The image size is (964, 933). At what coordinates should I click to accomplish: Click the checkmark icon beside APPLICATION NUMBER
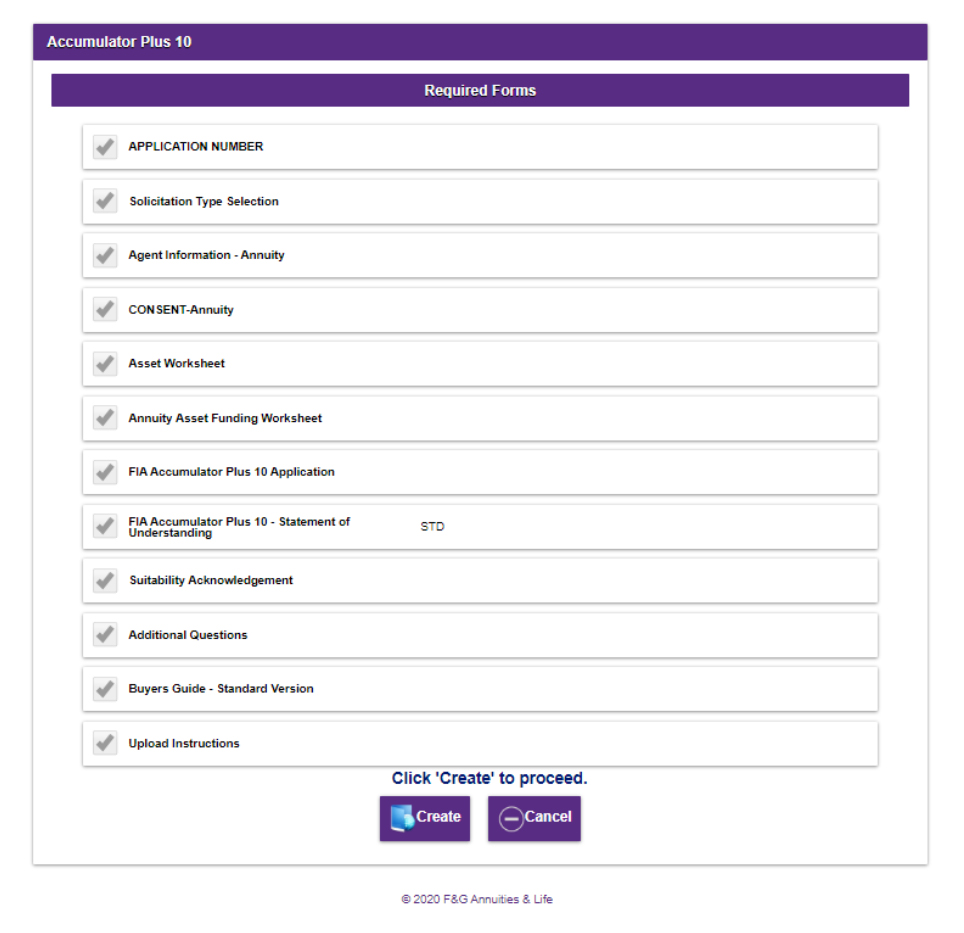coord(105,146)
